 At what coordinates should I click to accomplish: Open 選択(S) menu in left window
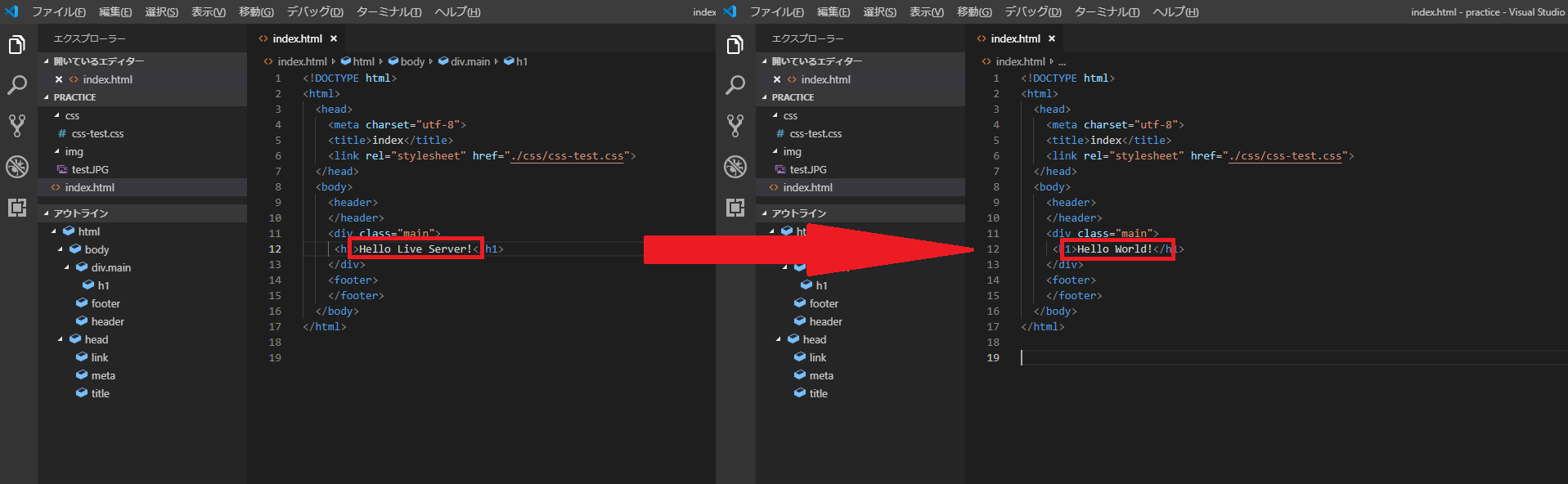(161, 11)
